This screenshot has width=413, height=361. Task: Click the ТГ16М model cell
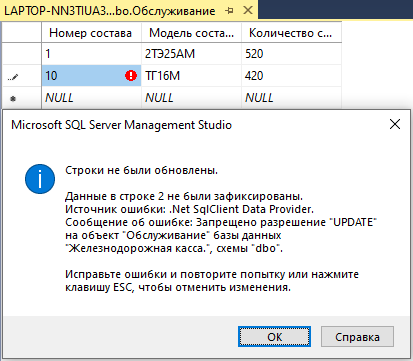[x=191, y=76]
